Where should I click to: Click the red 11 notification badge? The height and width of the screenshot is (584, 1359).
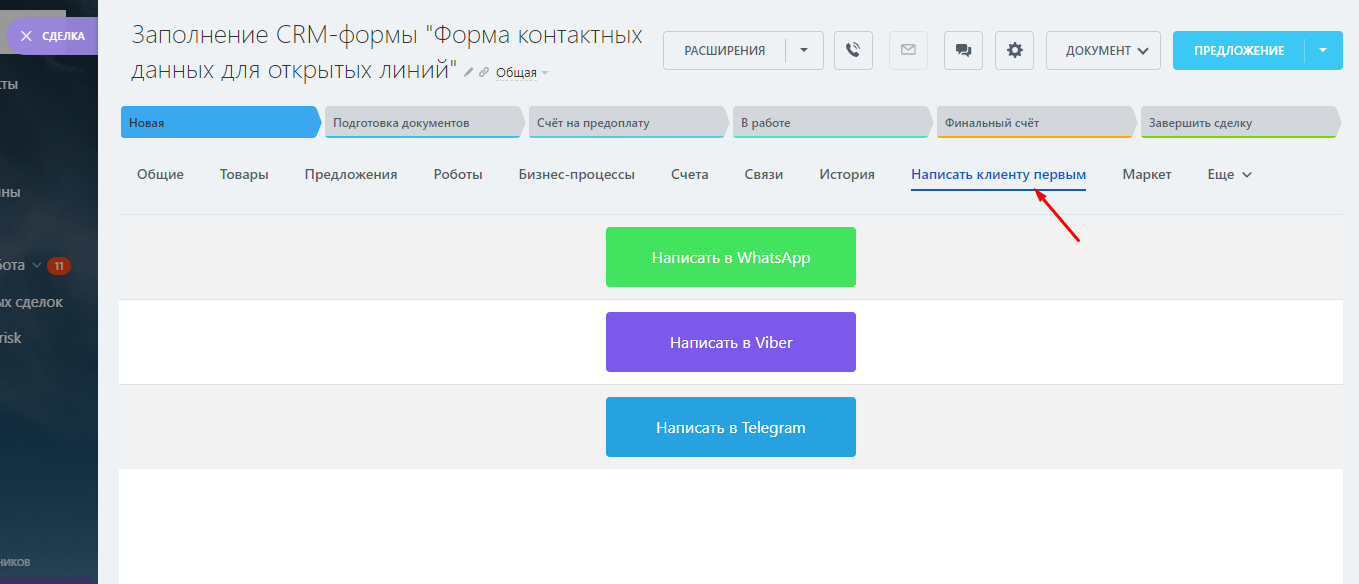pos(59,266)
